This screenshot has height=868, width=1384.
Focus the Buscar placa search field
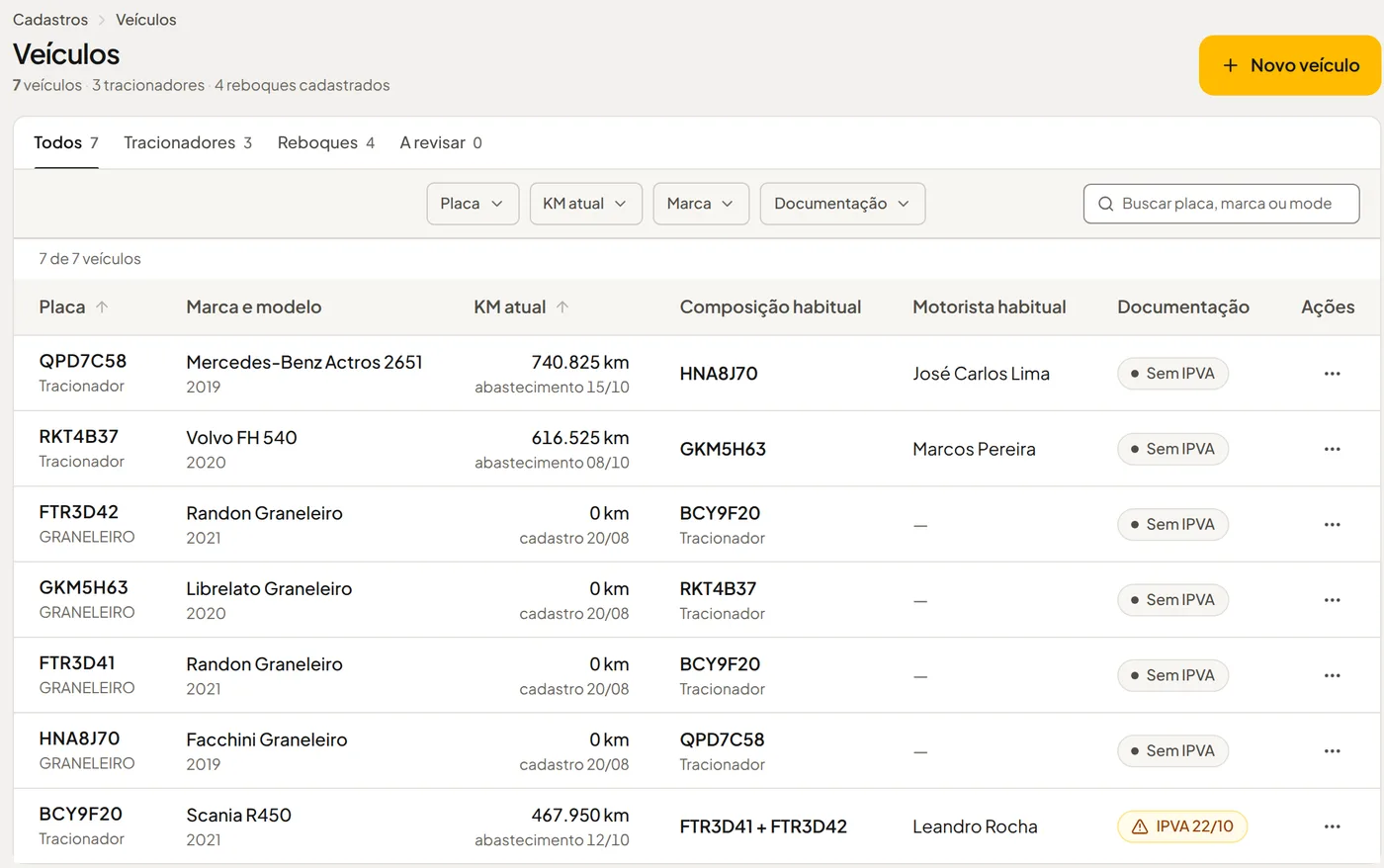coord(1221,204)
